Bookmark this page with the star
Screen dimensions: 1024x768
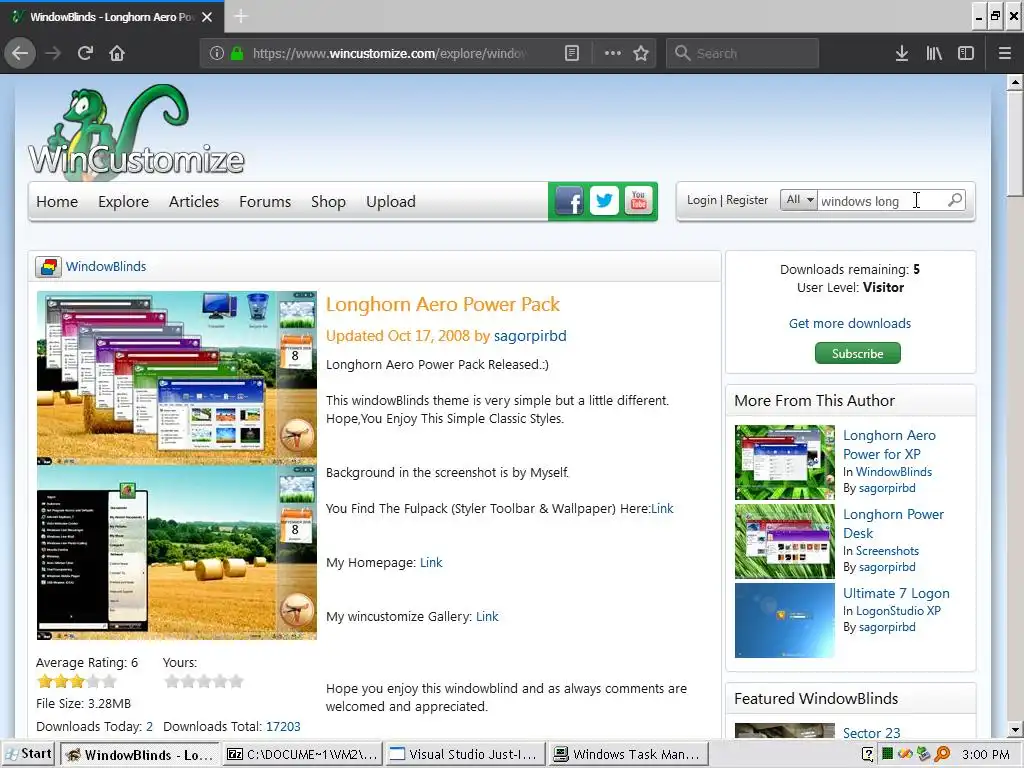[641, 53]
